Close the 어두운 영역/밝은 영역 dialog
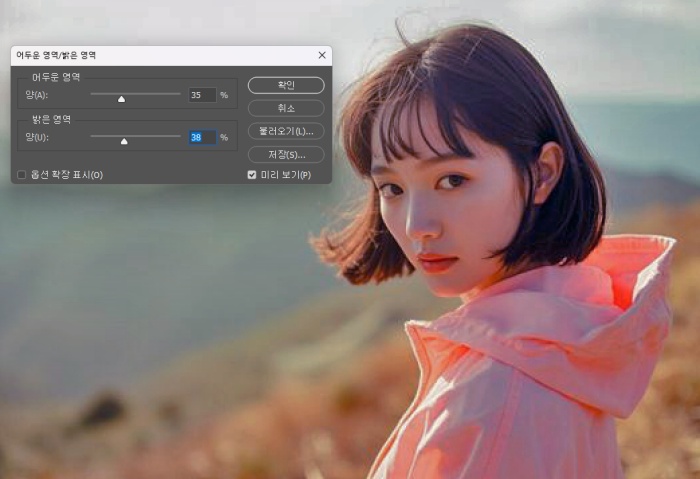The image size is (700, 479). pyautogui.click(x=322, y=55)
